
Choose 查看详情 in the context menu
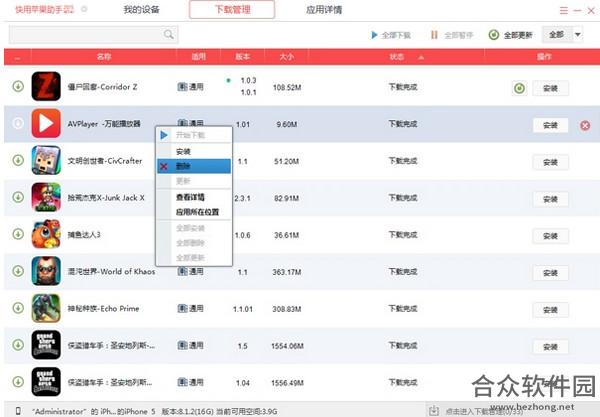coord(194,197)
